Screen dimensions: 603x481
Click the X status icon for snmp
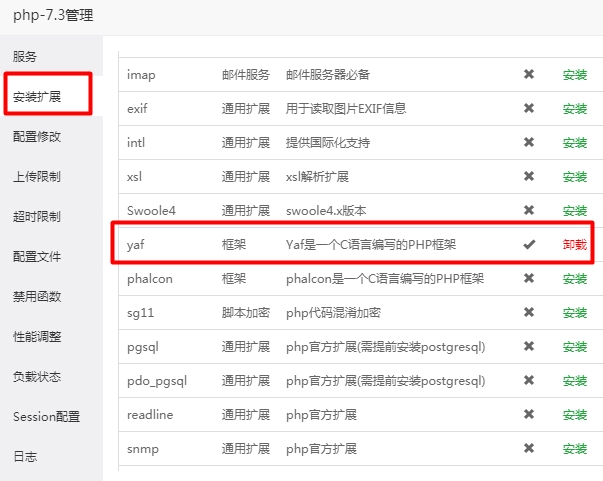[529, 448]
